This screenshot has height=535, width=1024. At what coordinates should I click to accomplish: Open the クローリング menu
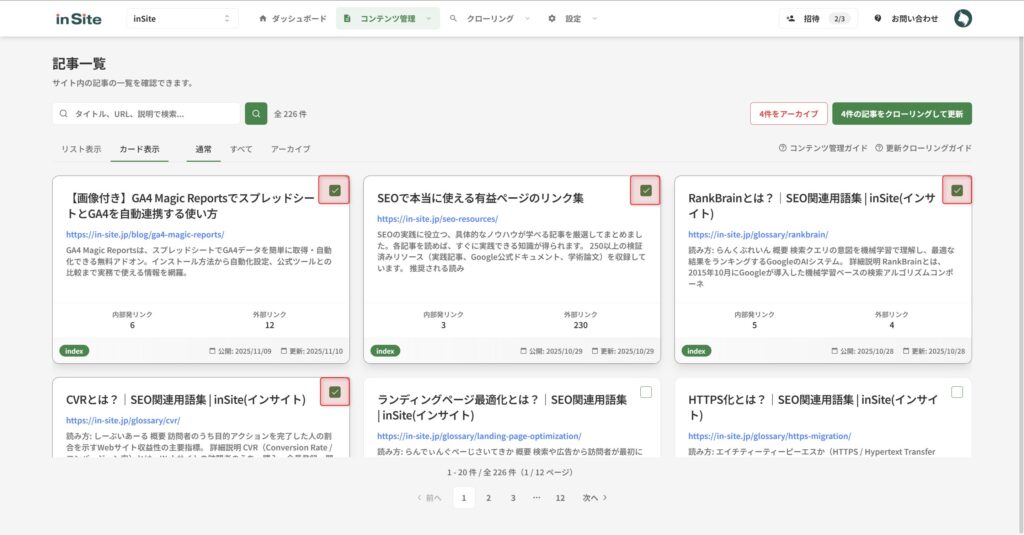(x=490, y=19)
